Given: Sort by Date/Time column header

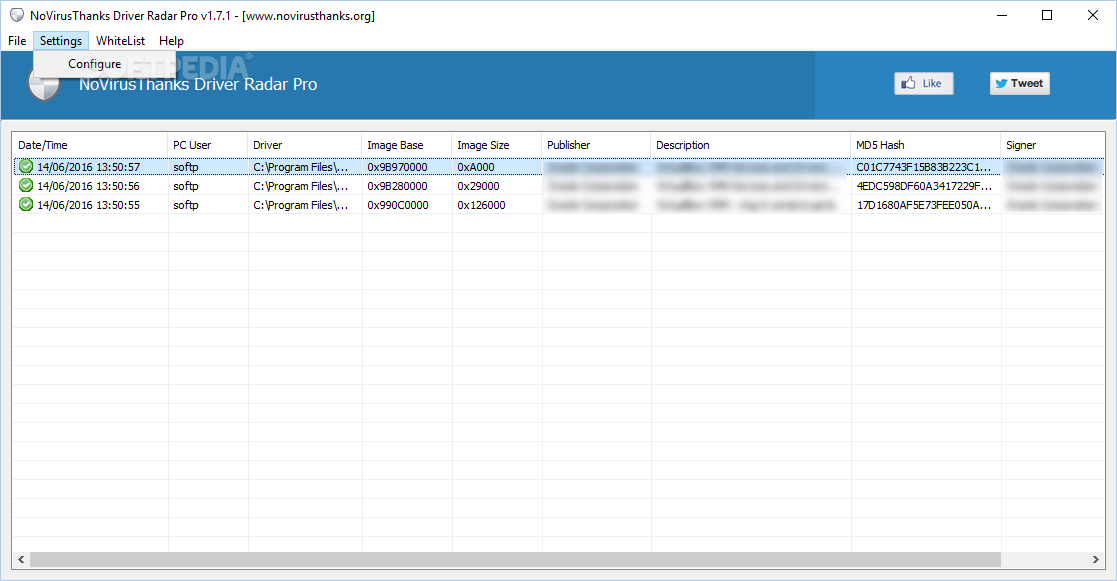Looking at the screenshot, I should pos(90,145).
